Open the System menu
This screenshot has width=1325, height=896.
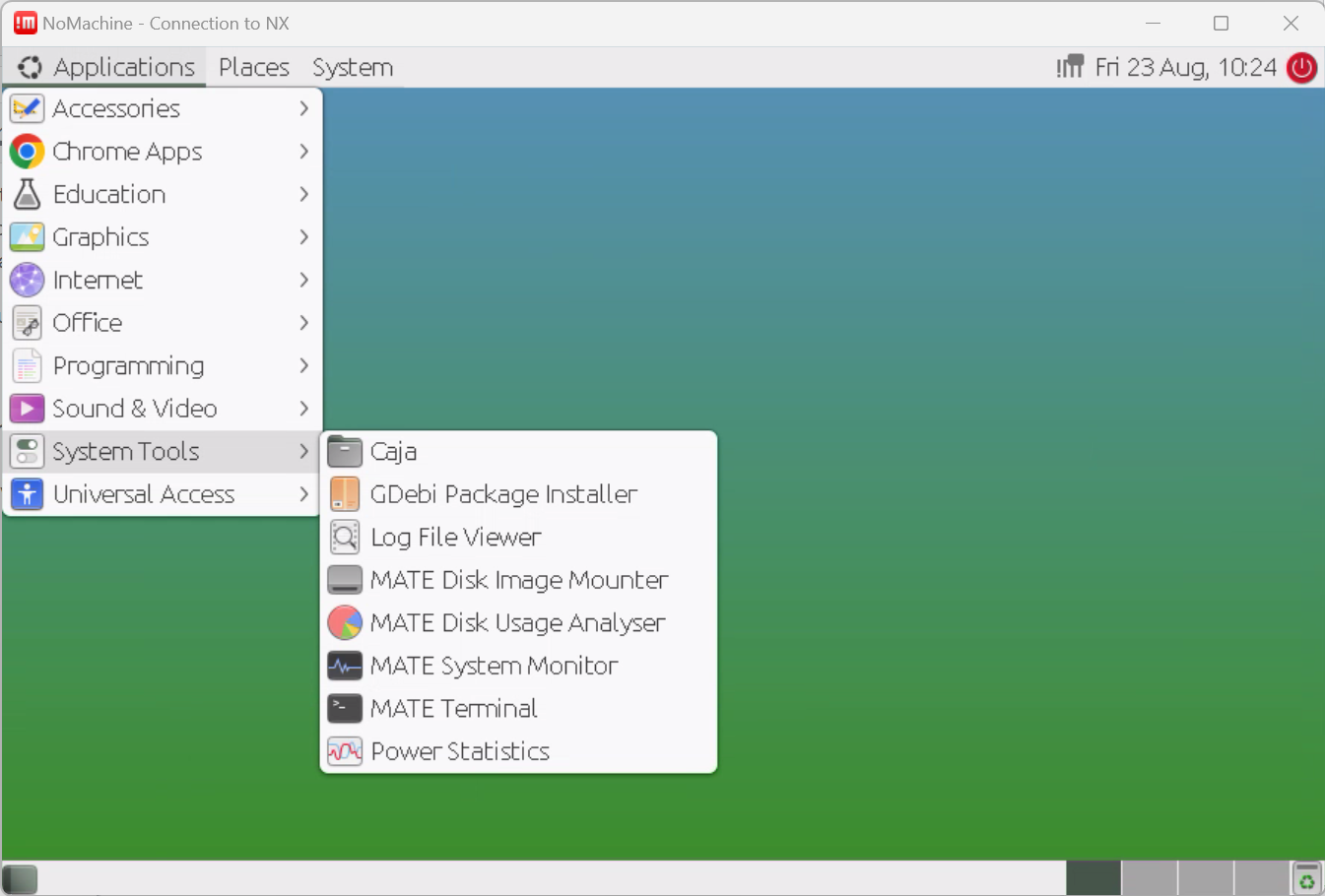point(352,68)
